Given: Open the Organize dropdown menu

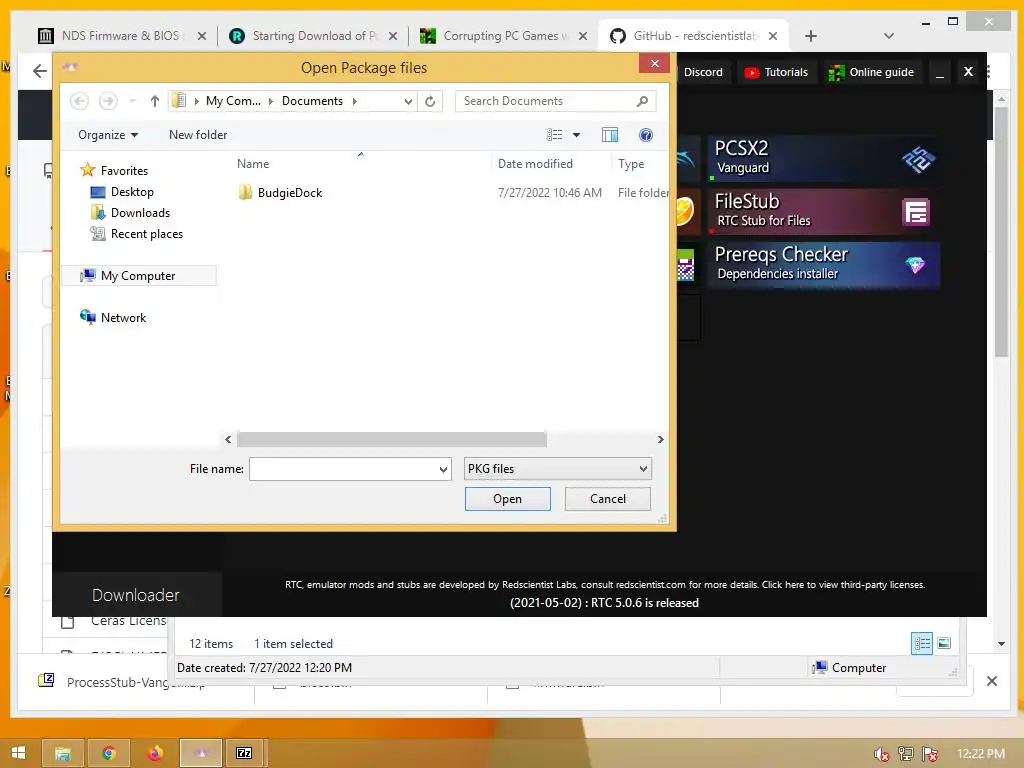Looking at the screenshot, I should [108, 135].
